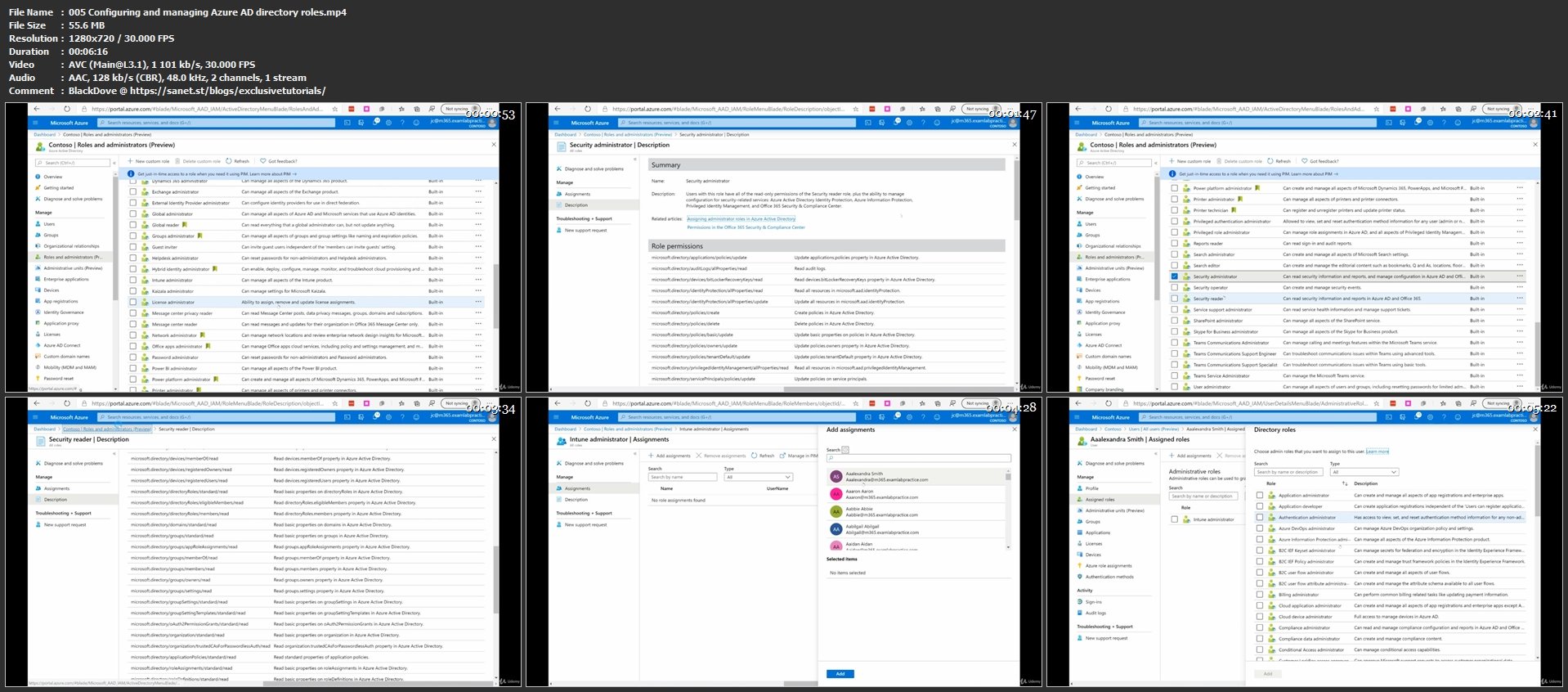Click blue Add button in Add assignments panel

(x=840, y=674)
